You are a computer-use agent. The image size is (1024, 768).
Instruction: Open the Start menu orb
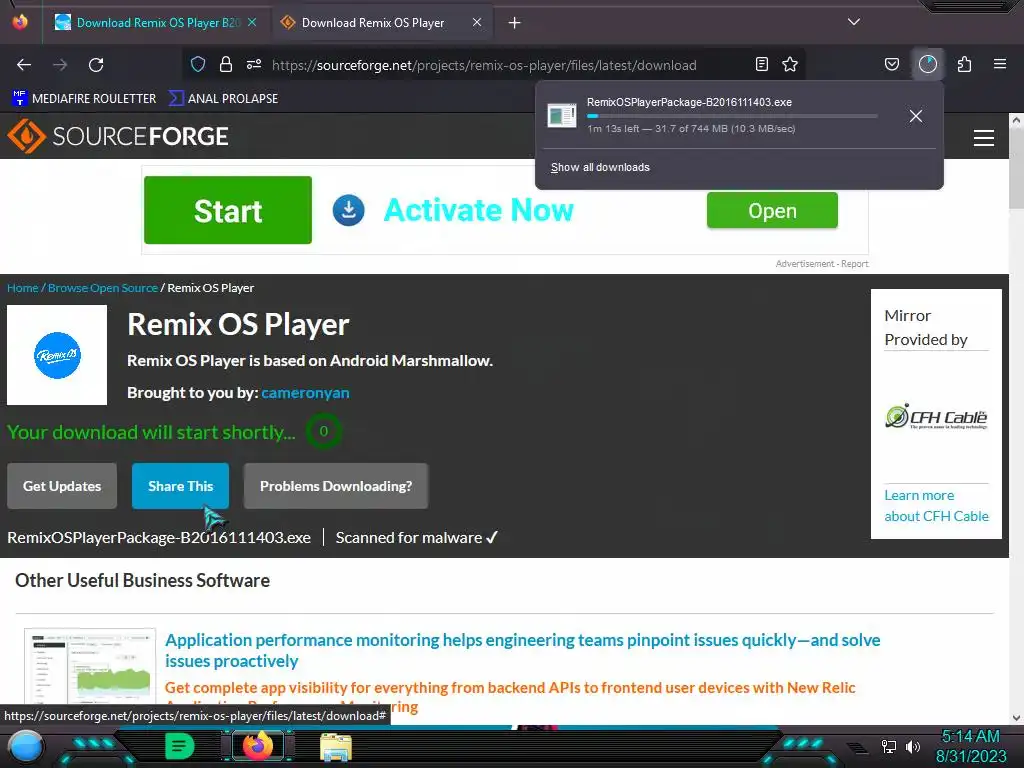(26, 747)
